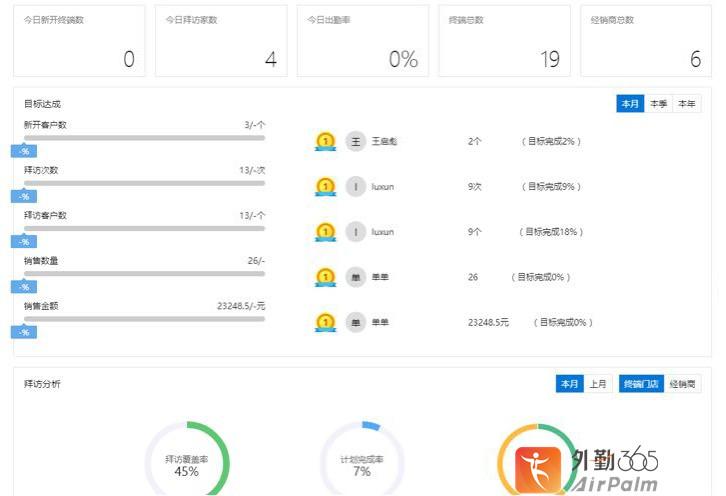Click the avatar in the 26 sales row
Image resolution: width=726 pixels, height=496 pixels.
(355, 277)
